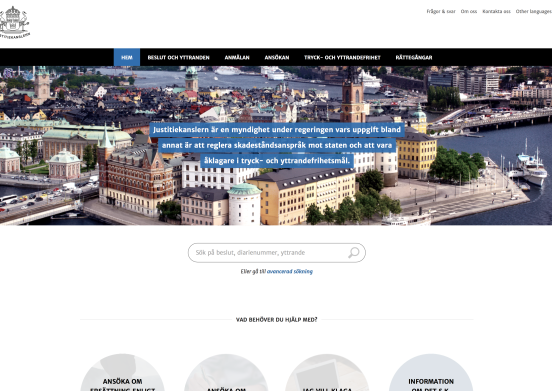This screenshot has height=391, width=552.
Task: Open Frågor & svar link
Action: tap(441, 11)
